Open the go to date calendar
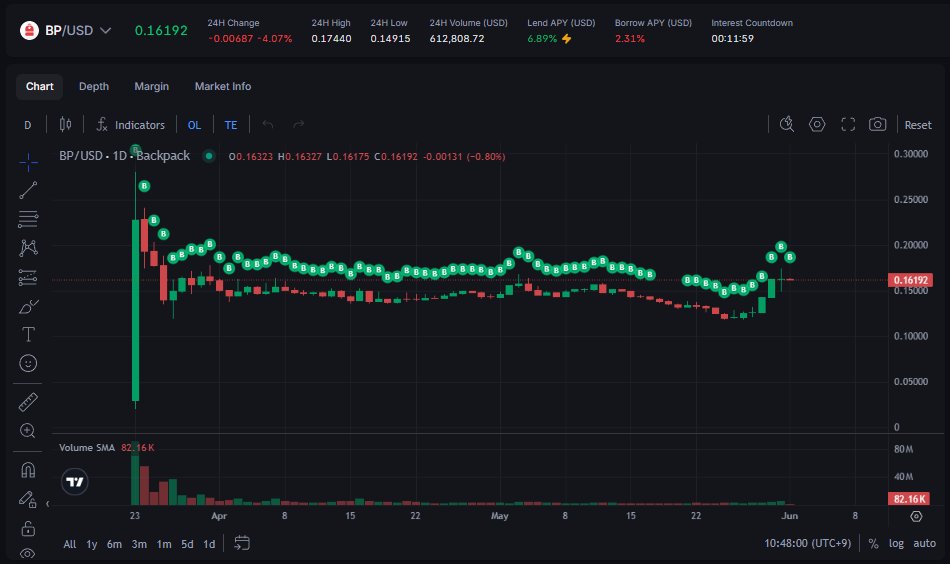950x564 pixels. (242, 543)
